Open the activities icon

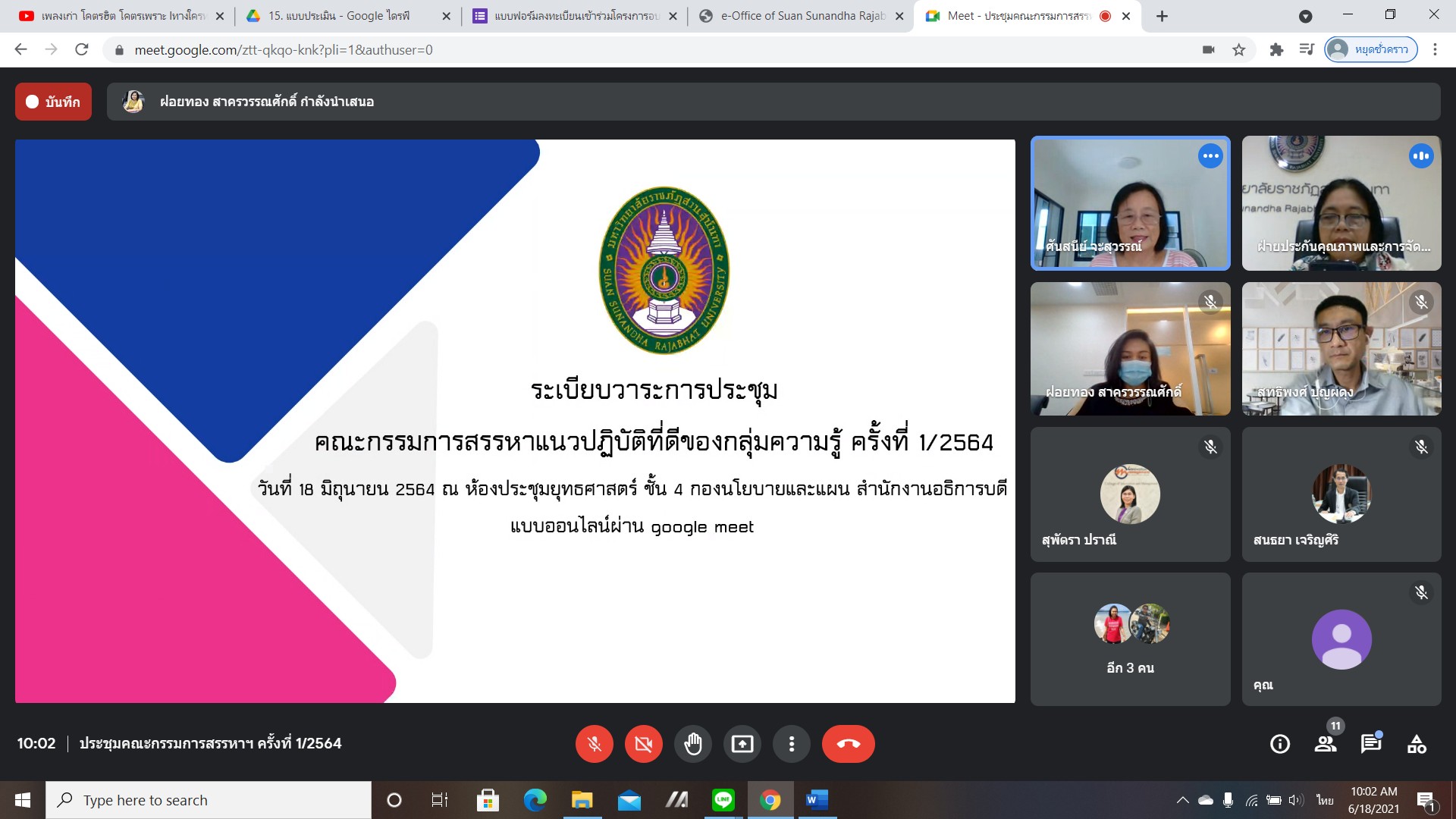click(x=1417, y=744)
